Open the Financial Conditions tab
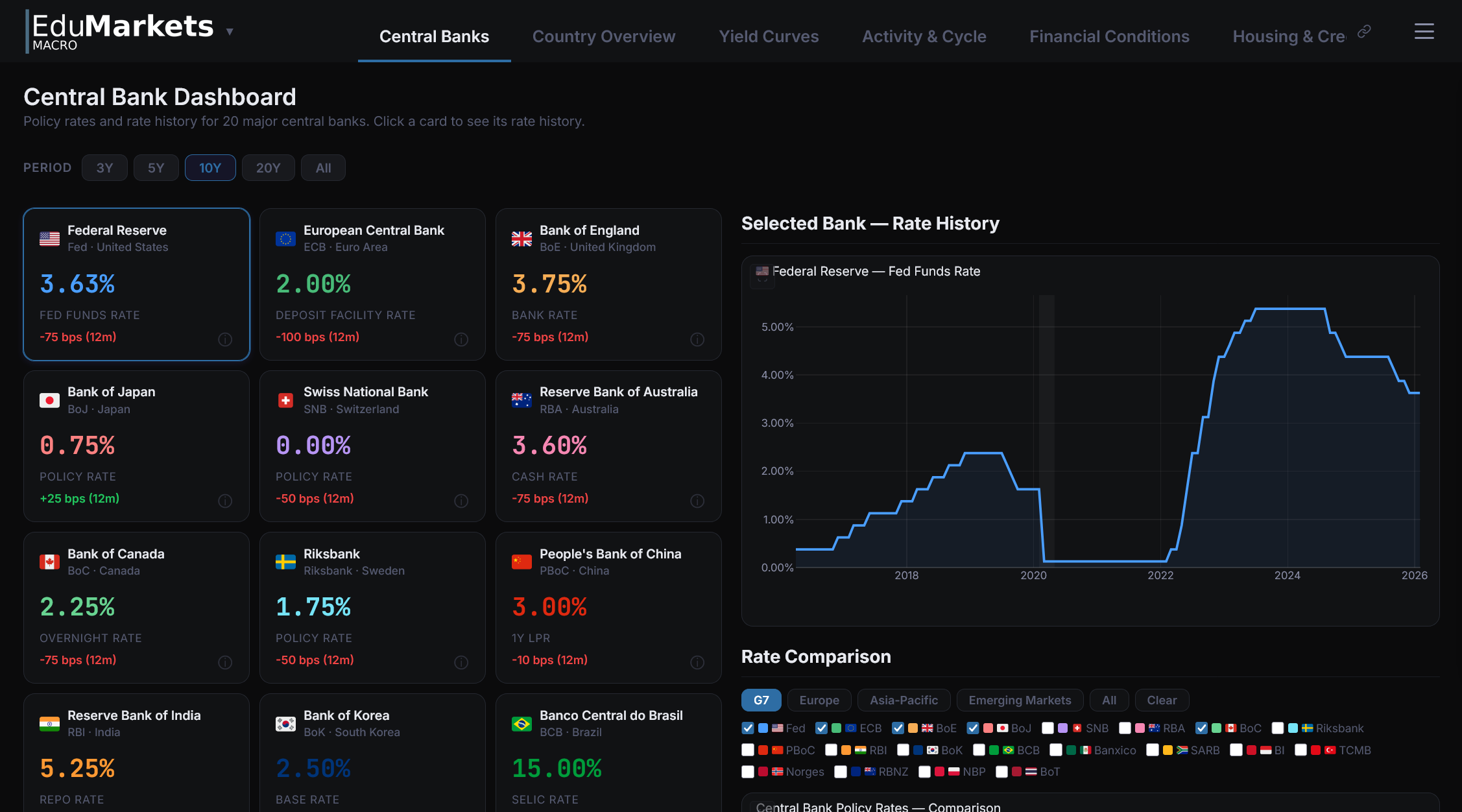 (1109, 36)
